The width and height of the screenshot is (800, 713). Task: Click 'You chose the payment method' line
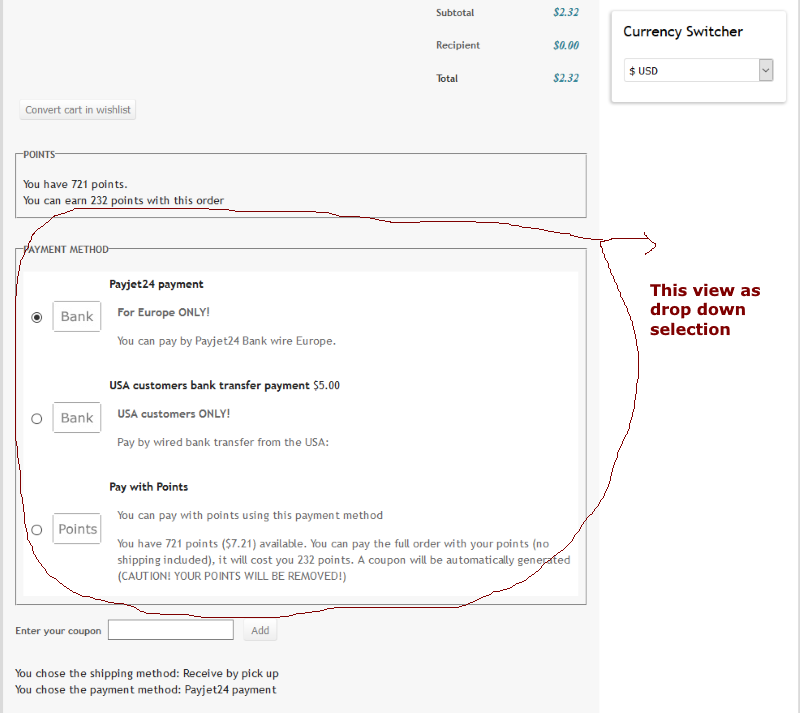point(145,690)
